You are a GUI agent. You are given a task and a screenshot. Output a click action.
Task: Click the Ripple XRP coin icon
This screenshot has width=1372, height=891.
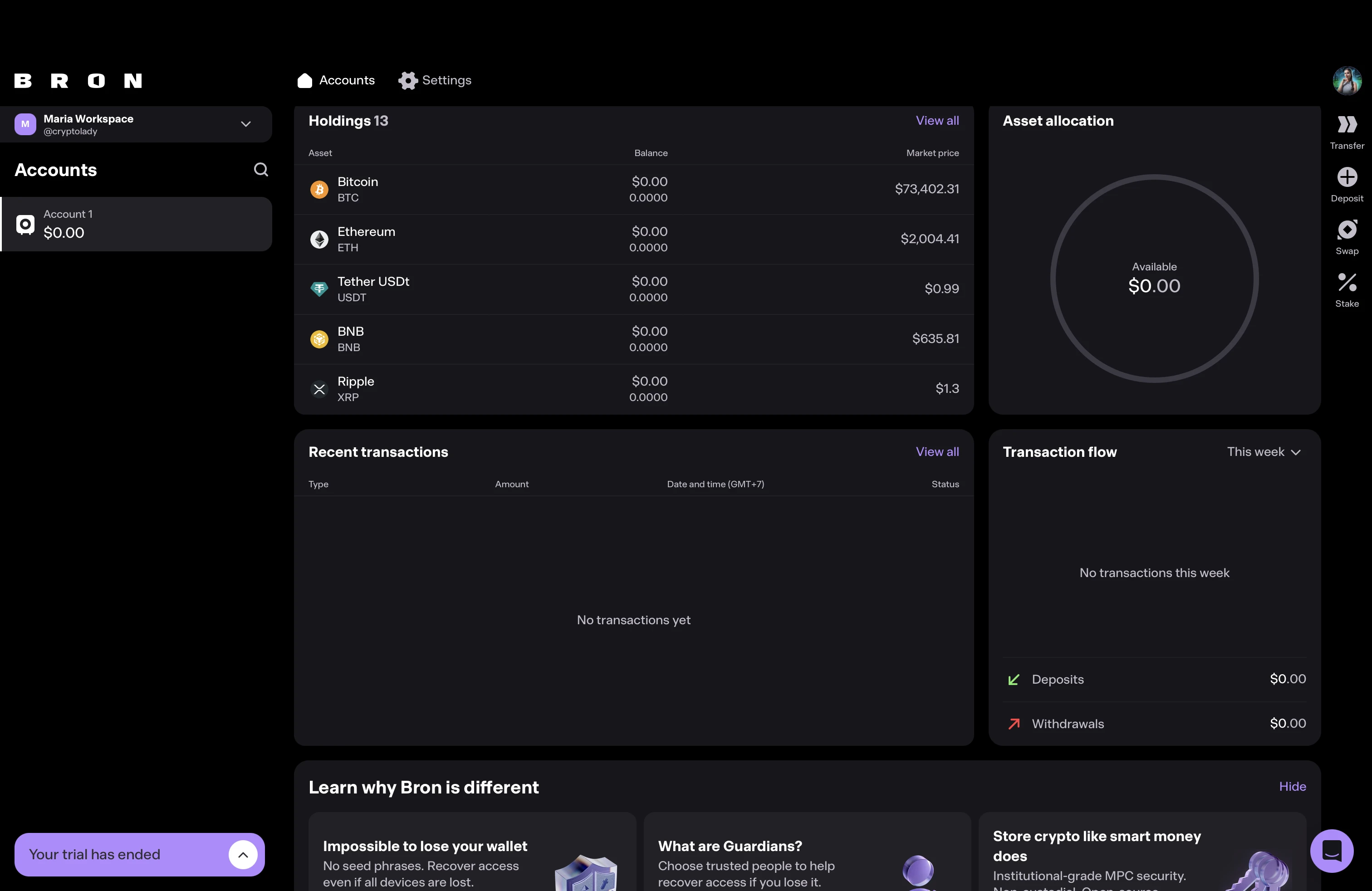pyautogui.click(x=319, y=389)
